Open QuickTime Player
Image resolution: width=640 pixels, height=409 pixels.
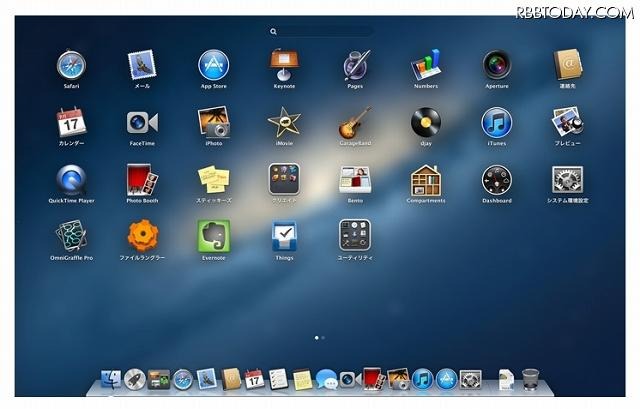(71, 180)
